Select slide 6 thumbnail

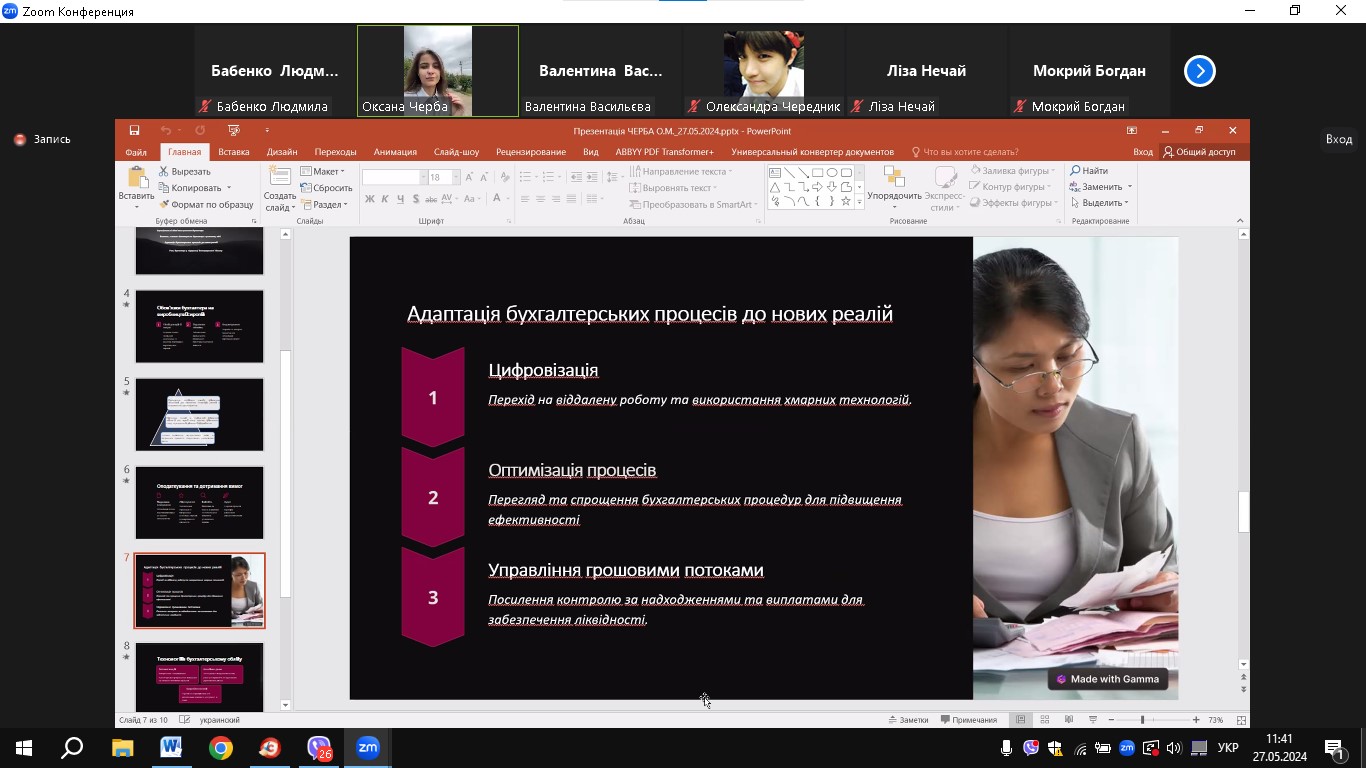tap(200, 503)
